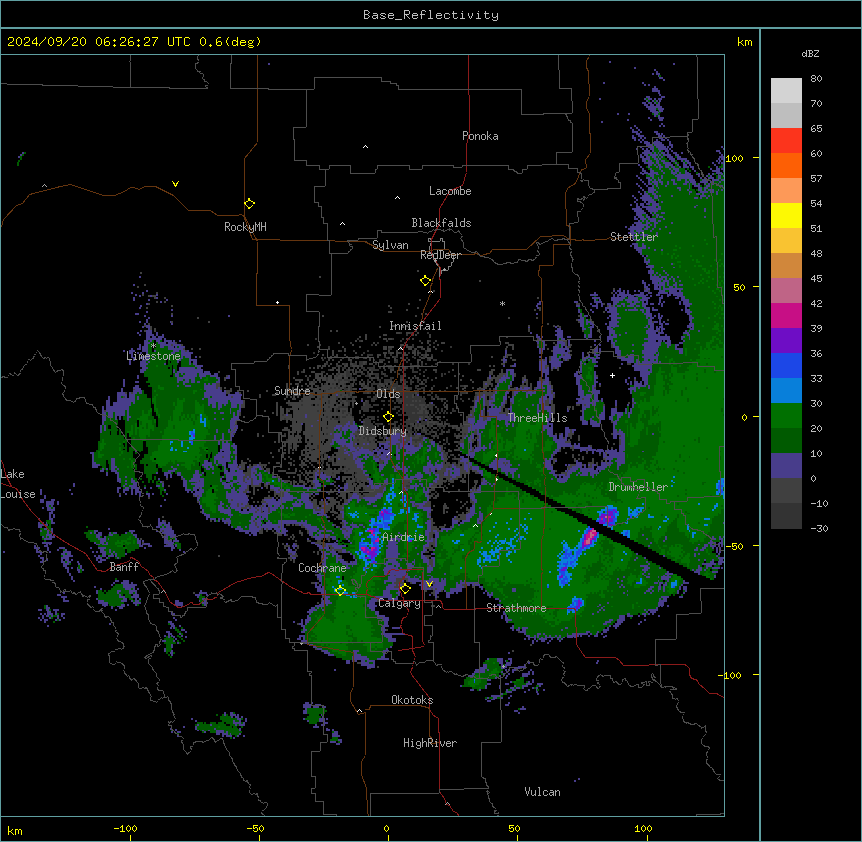Select the Strathmore city label
The height and width of the screenshot is (842, 862).
(516, 608)
